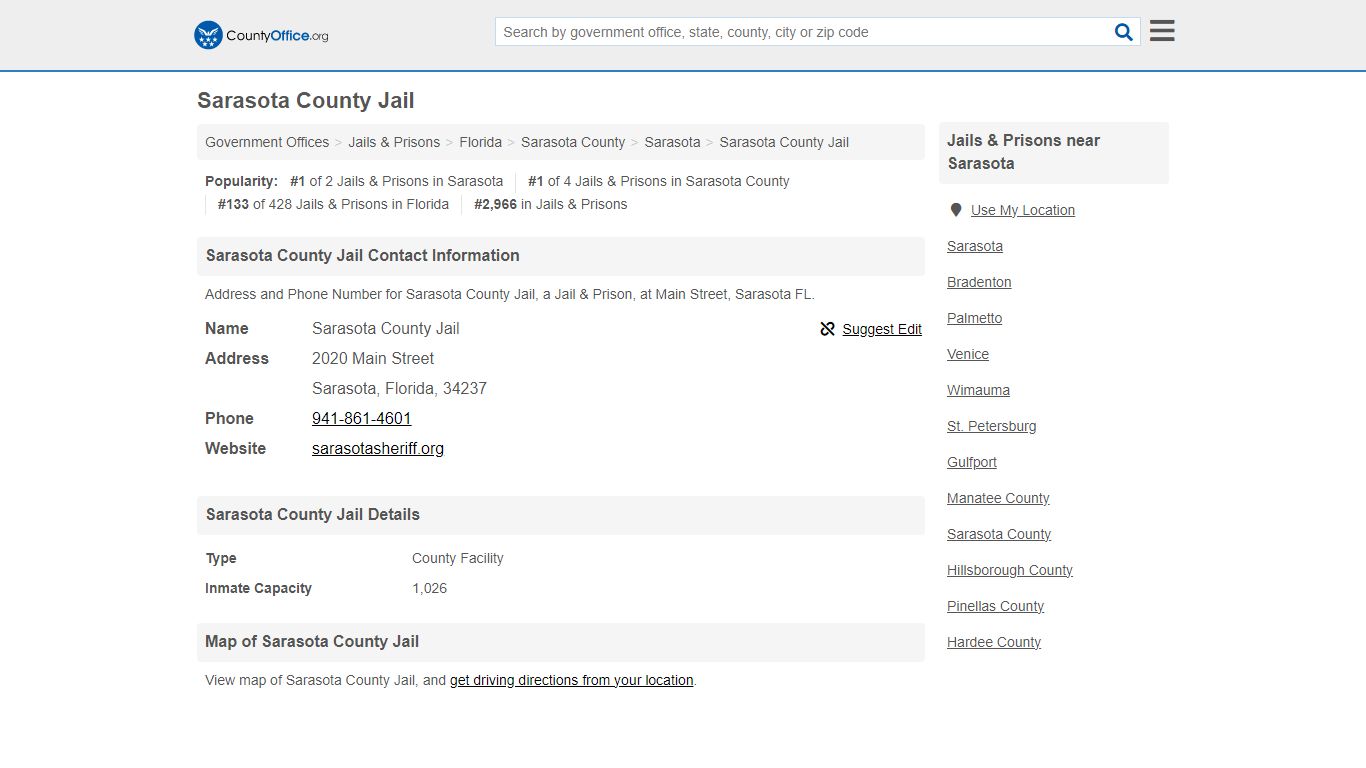Click Use My Location link
1366x768 pixels.
click(1023, 210)
